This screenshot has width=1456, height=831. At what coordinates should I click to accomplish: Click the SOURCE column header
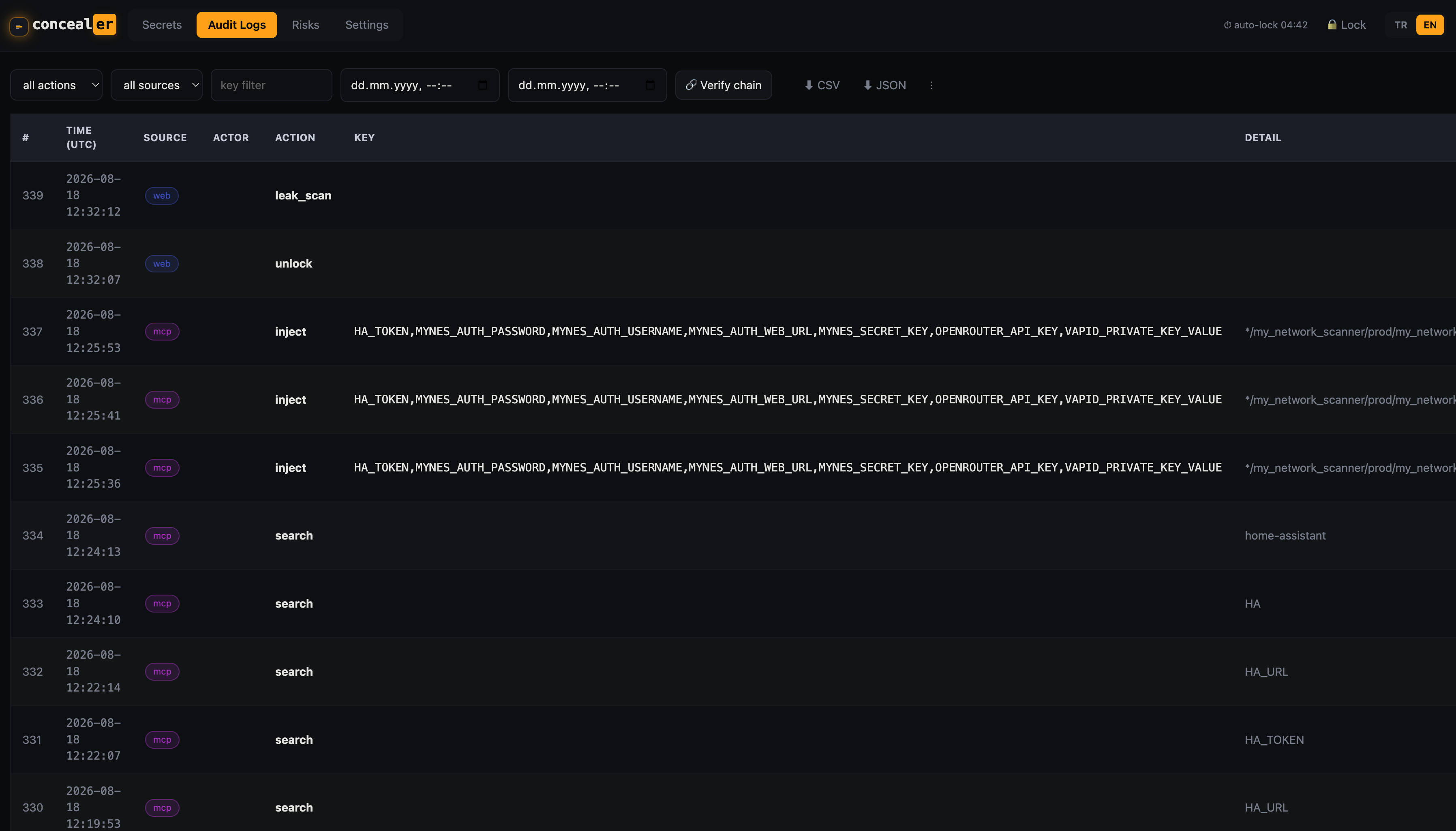click(x=165, y=137)
